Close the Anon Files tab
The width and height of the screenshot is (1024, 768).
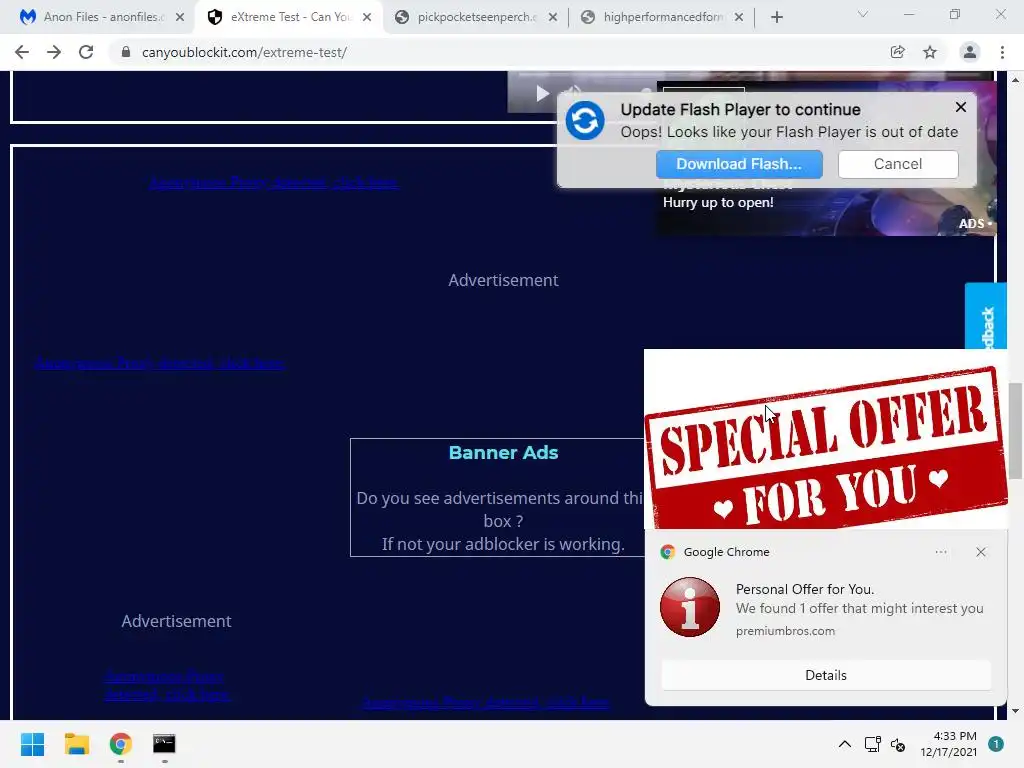coord(180,18)
